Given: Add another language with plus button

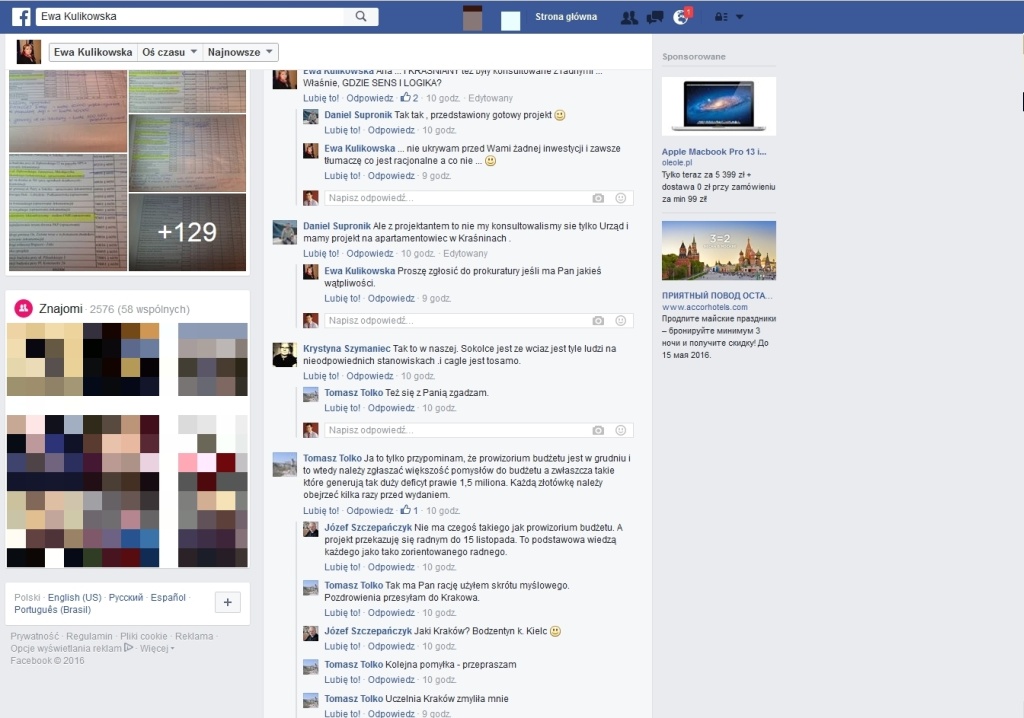Looking at the screenshot, I should click(x=228, y=602).
